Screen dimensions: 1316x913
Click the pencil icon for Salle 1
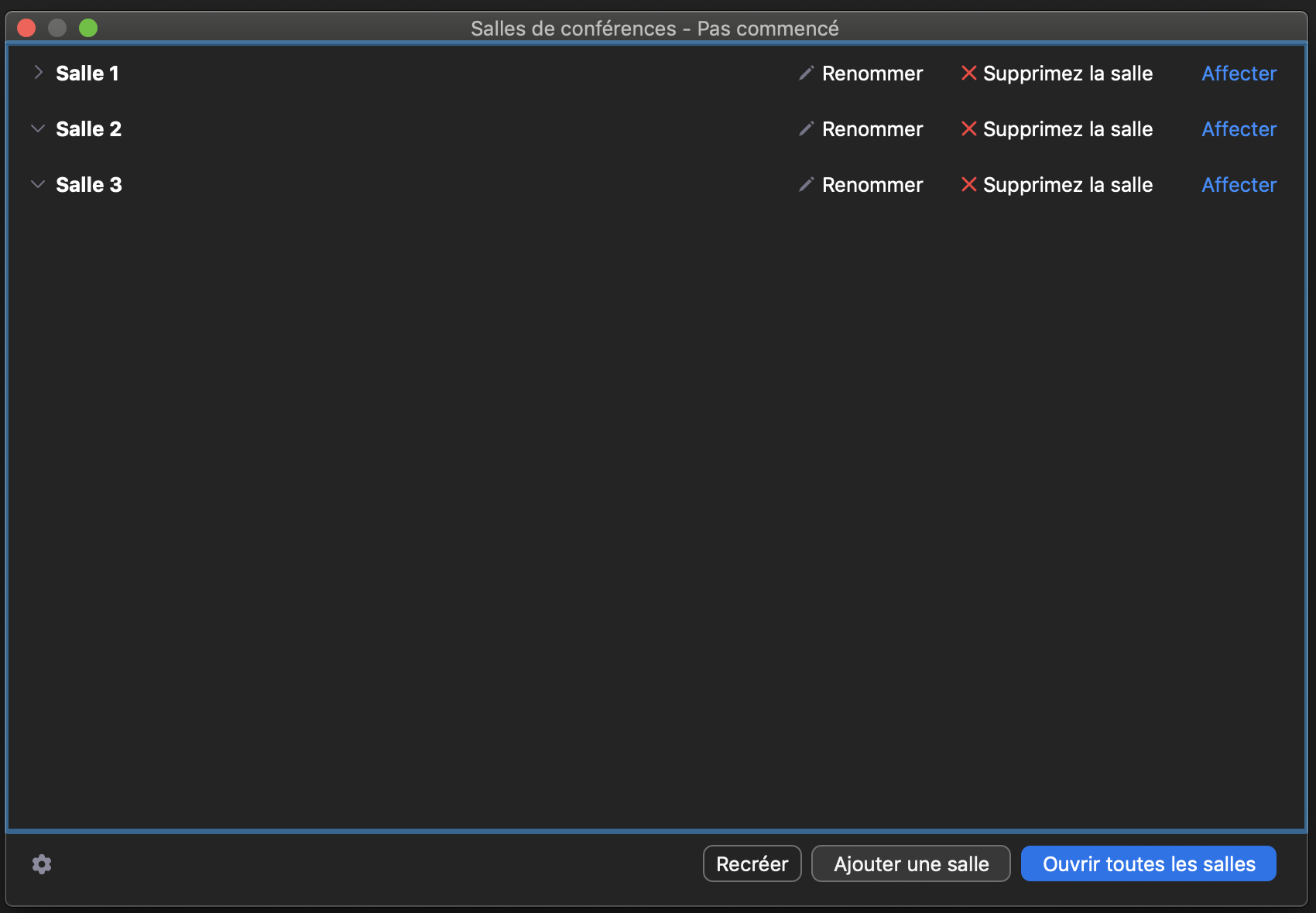tap(806, 74)
